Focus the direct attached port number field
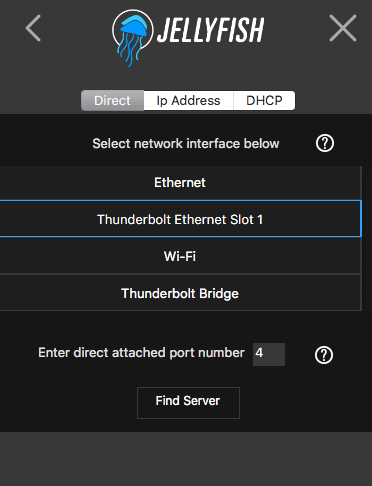This screenshot has width=372, height=486. (269, 354)
